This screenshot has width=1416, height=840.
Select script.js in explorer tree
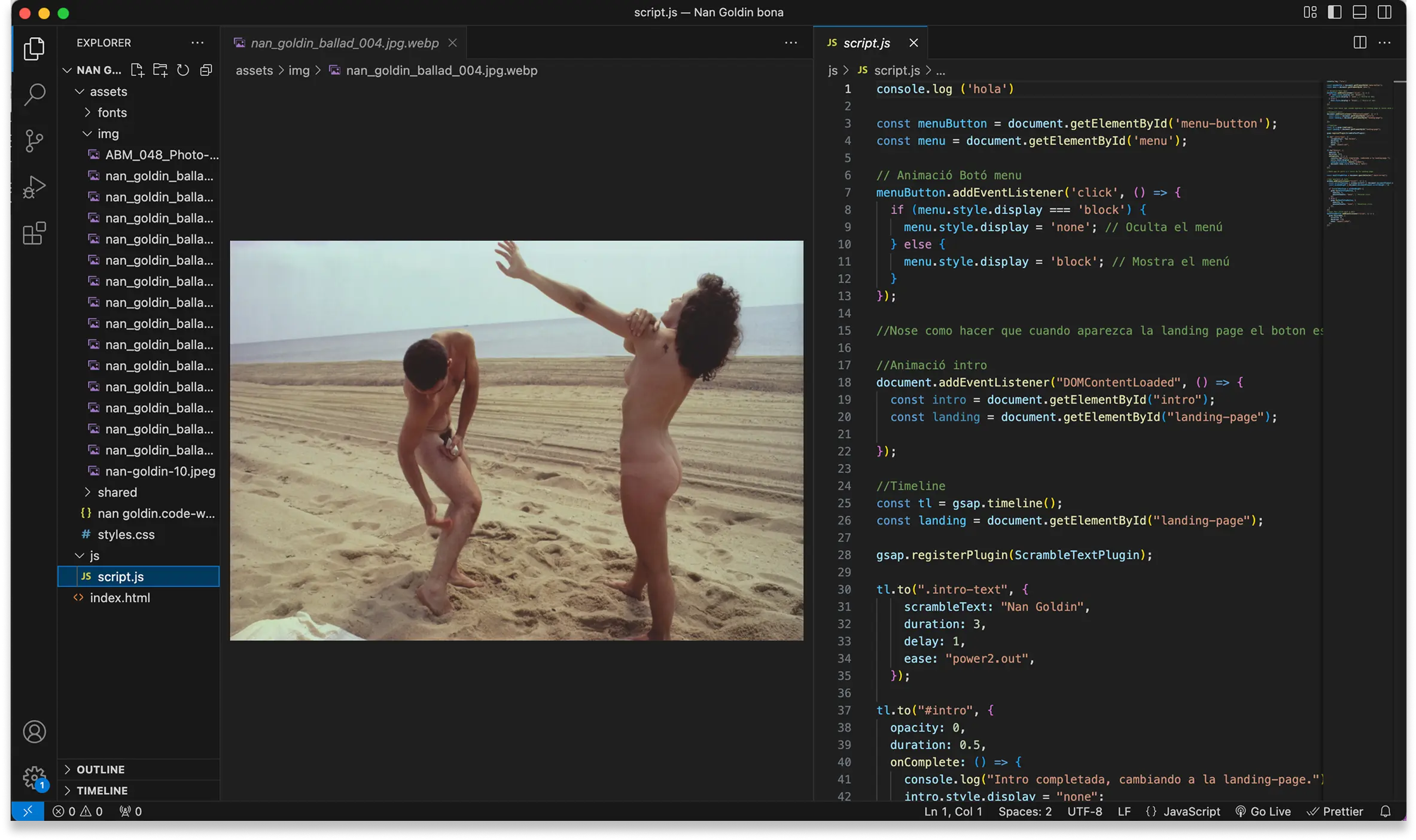(x=139, y=576)
